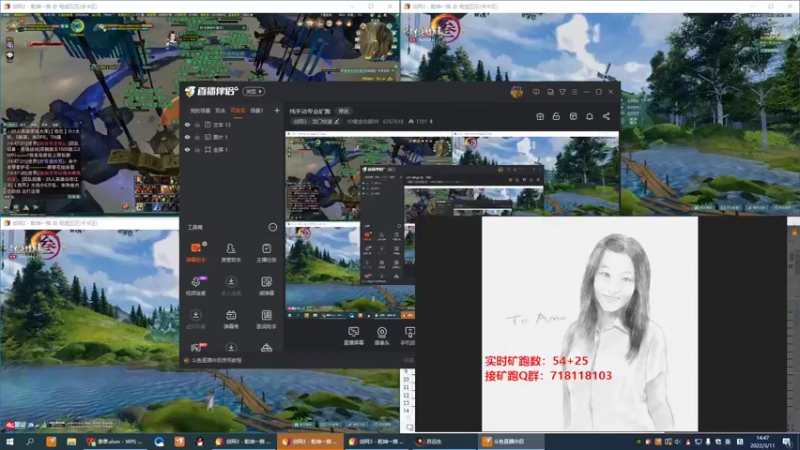Open the taskbar search

(30, 442)
